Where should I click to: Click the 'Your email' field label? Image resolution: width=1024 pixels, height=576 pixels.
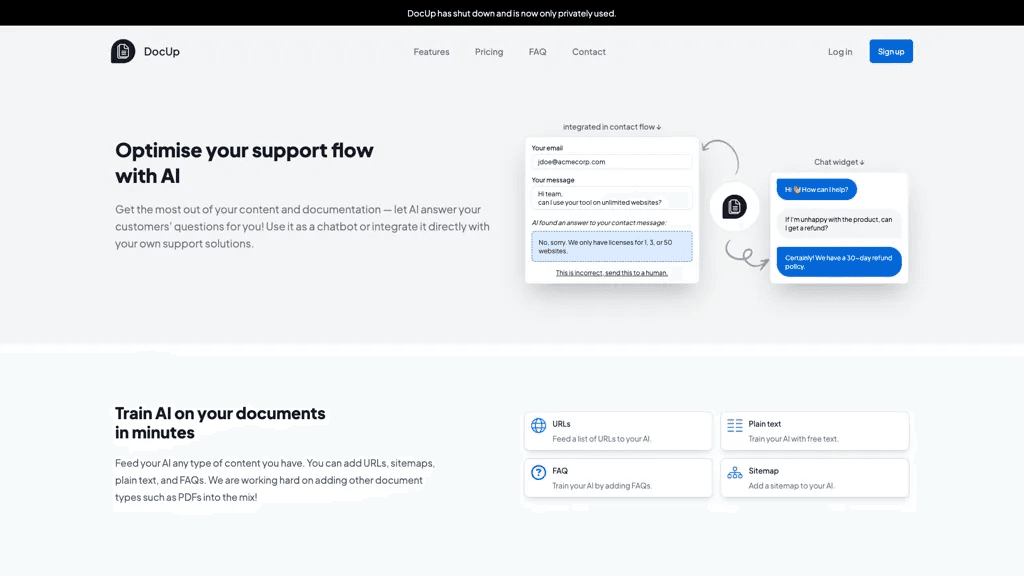click(x=547, y=148)
